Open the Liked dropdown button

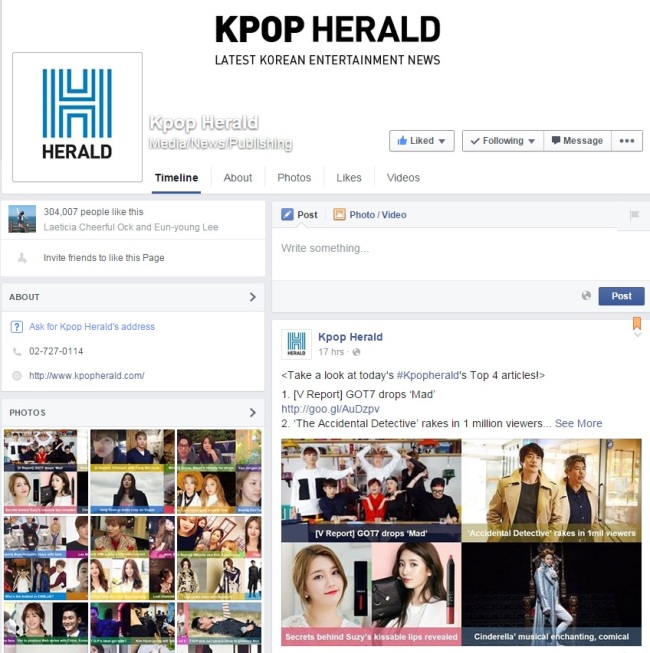(421, 141)
